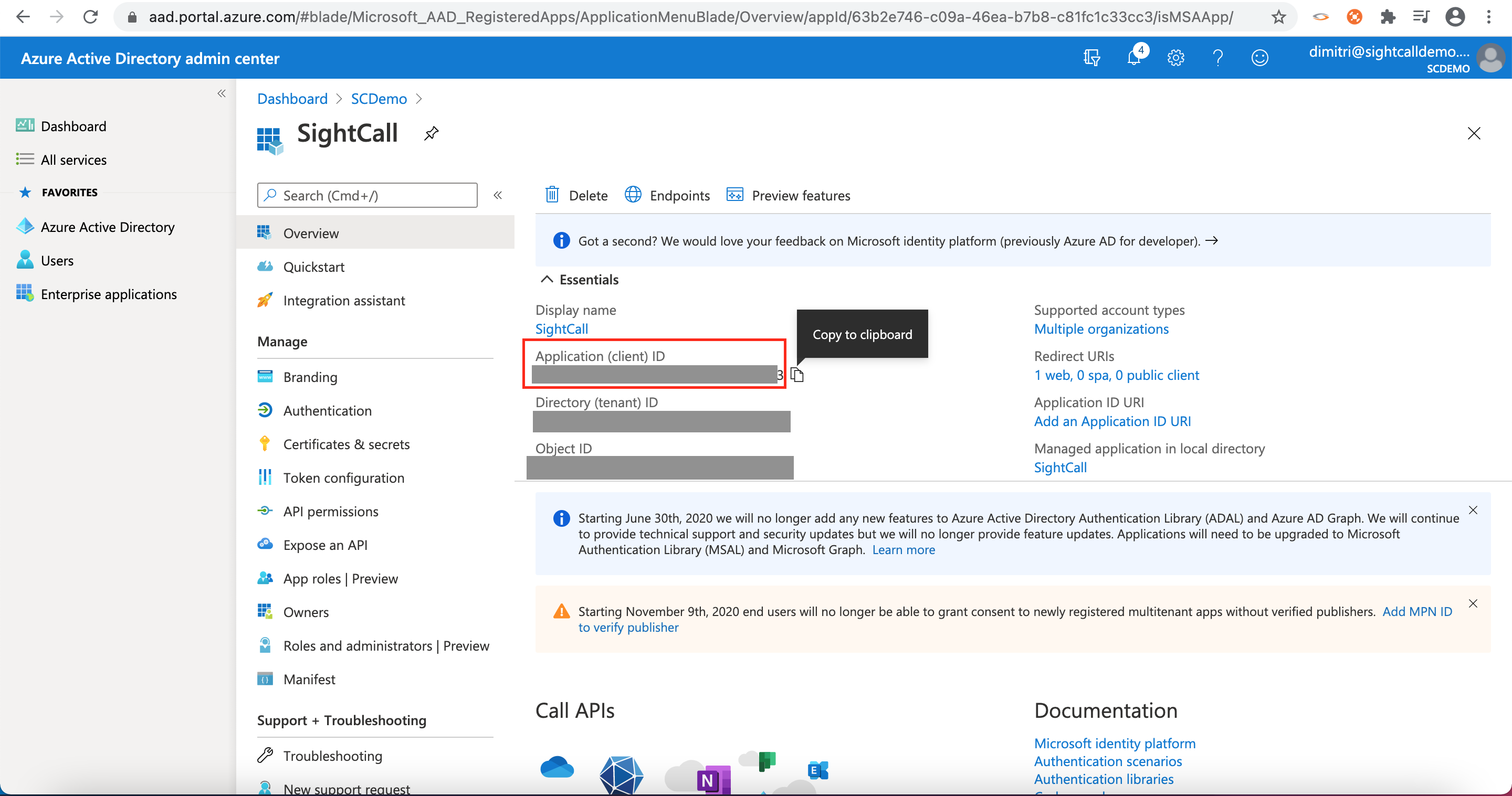1512x796 pixels.
Task: Bookmark this page with the star icon
Action: 1278,17
